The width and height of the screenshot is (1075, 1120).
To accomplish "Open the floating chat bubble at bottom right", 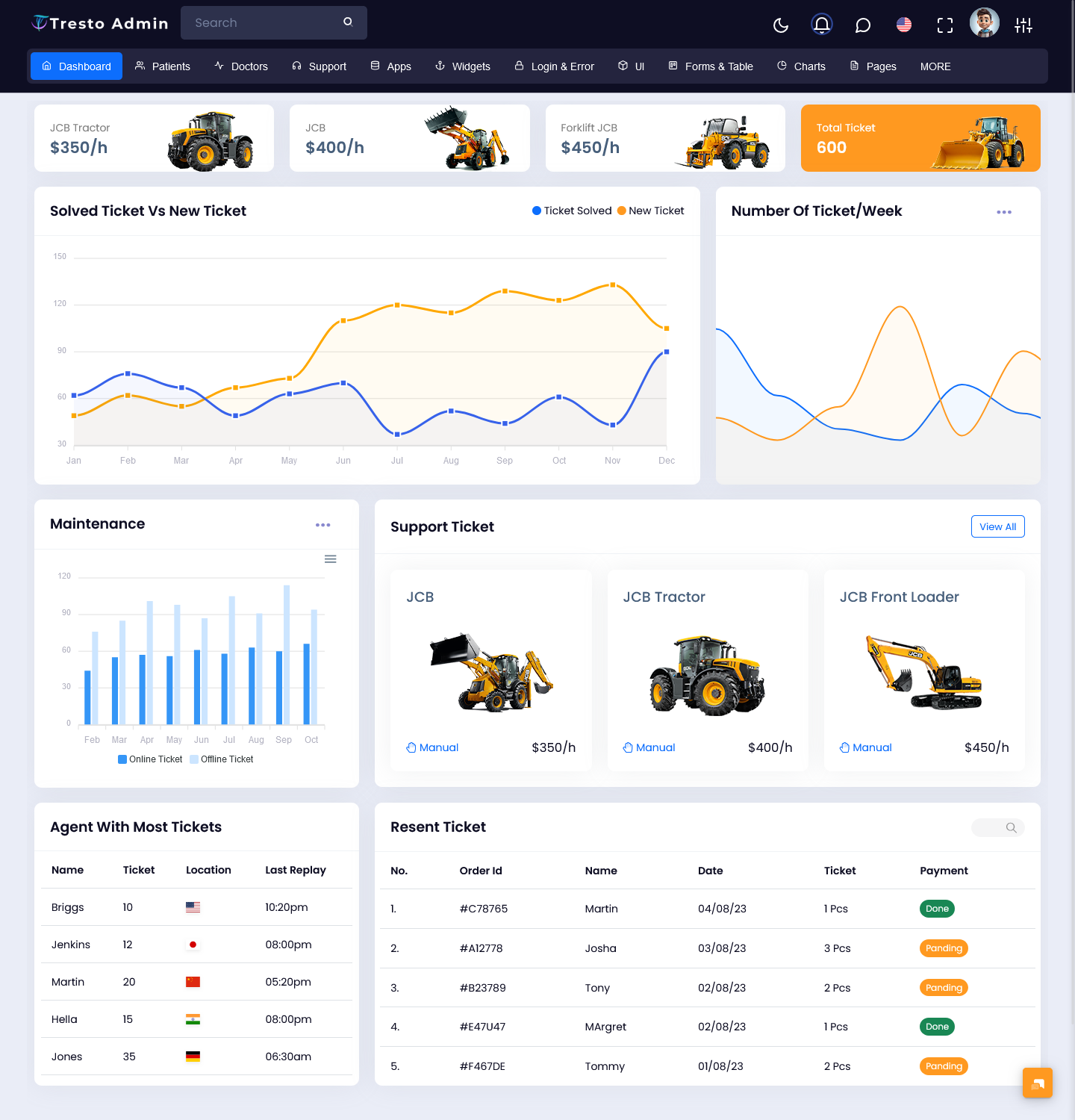I will pos(1037,1083).
